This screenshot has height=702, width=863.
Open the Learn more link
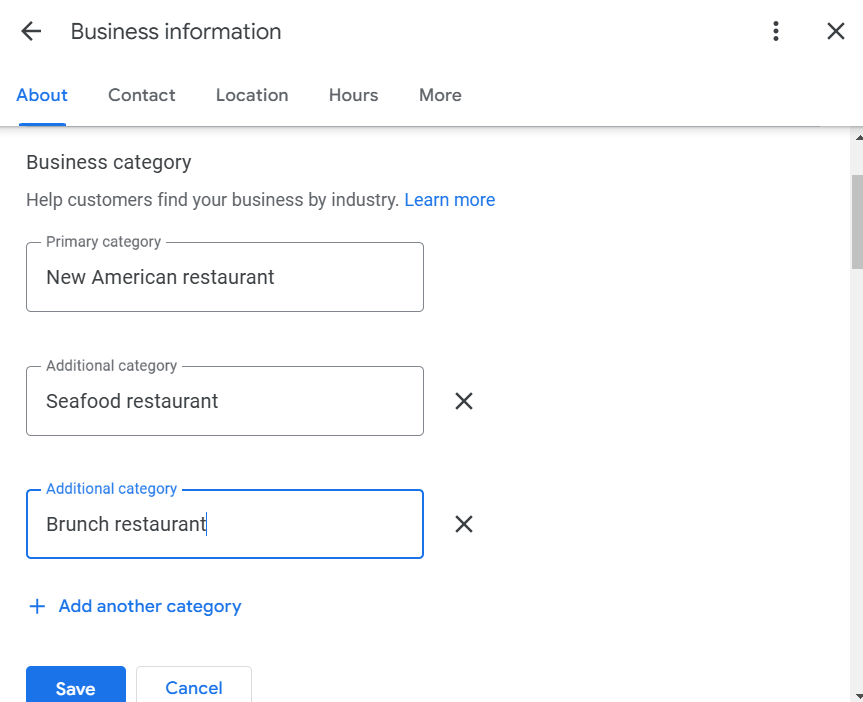450,200
